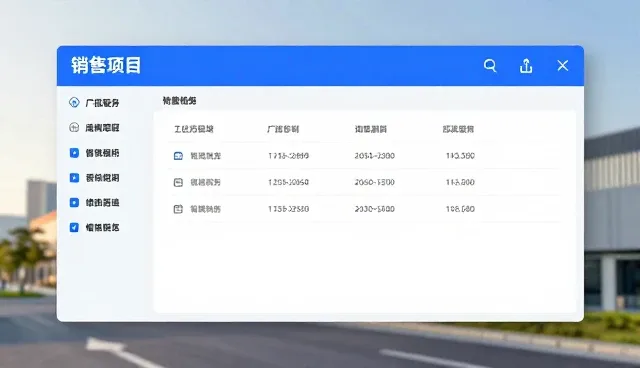The height and width of the screenshot is (368, 640).
Task: Sort by the second table column header
Action: pos(283,129)
